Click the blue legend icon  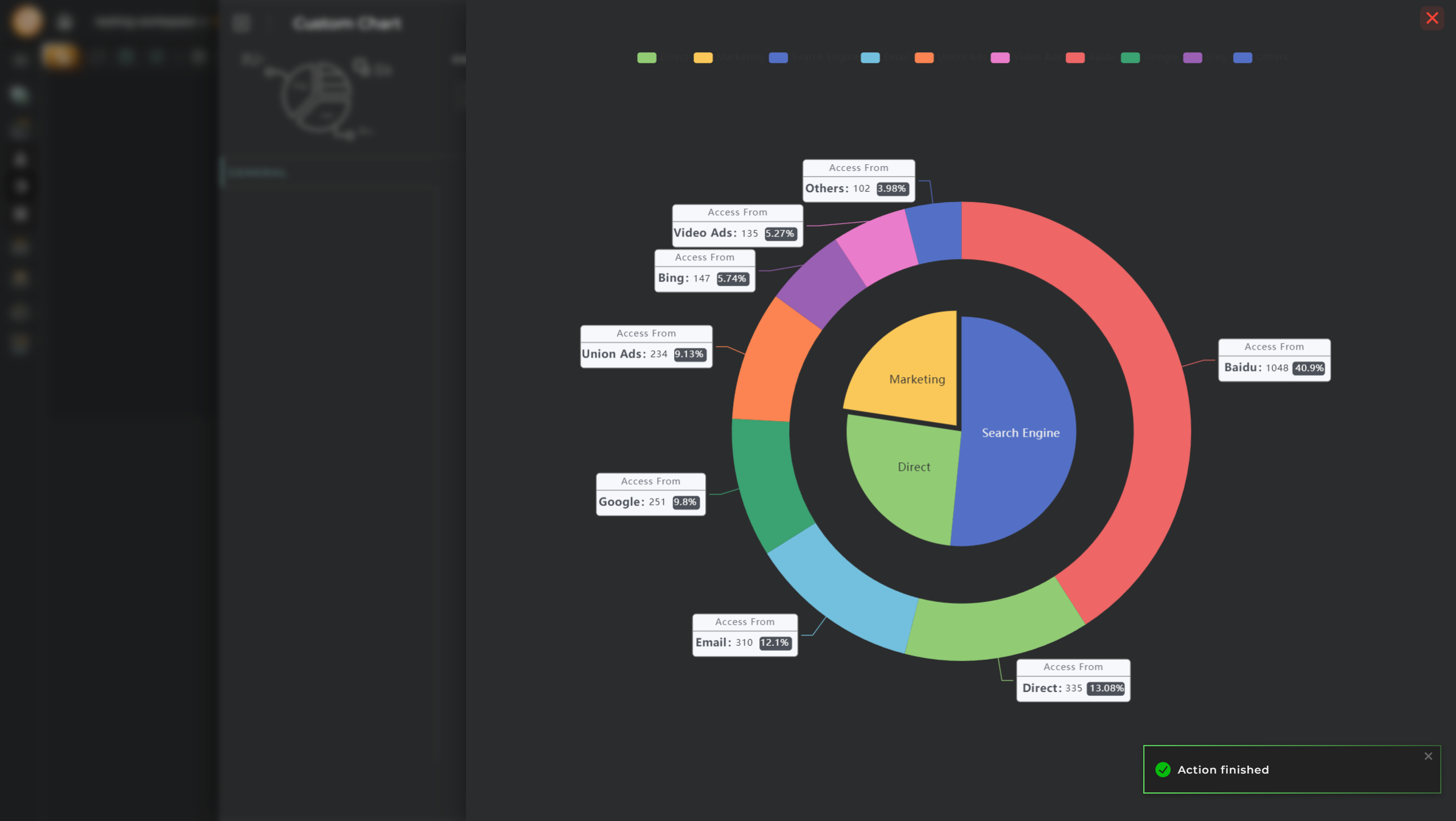pyautogui.click(x=778, y=58)
